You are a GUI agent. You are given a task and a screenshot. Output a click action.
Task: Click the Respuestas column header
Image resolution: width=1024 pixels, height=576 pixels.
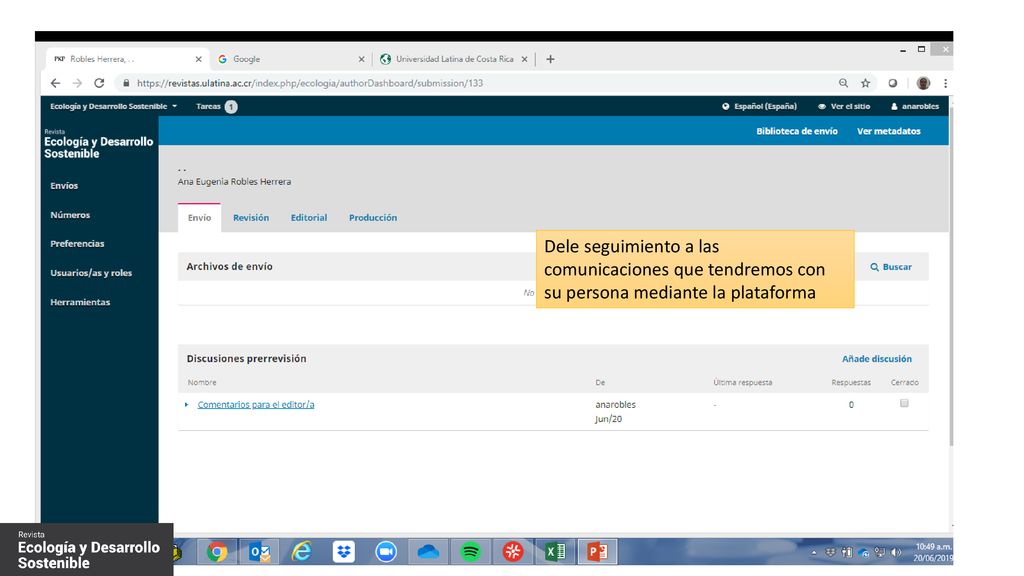pyautogui.click(x=851, y=383)
